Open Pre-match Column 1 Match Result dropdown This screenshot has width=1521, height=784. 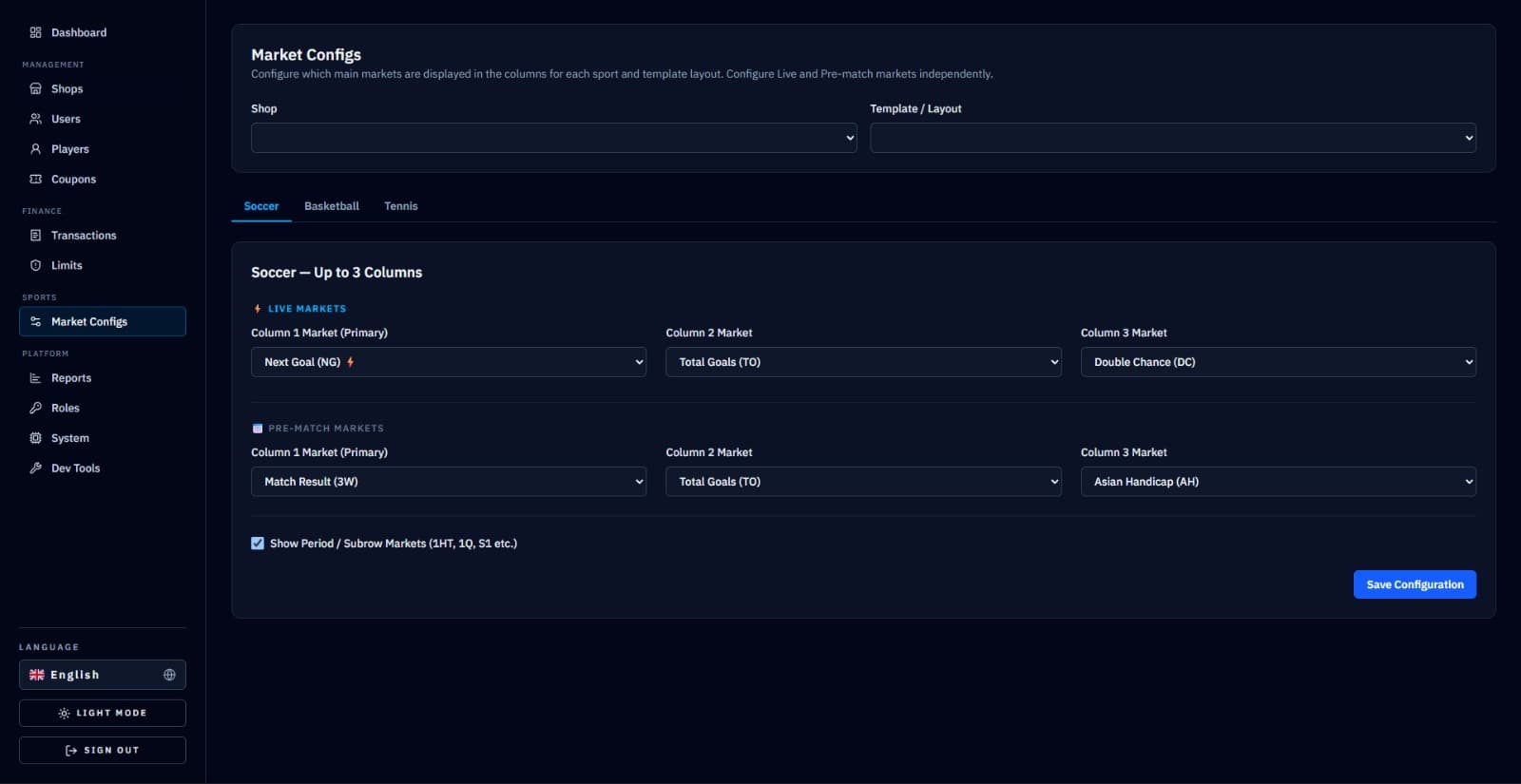point(449,482)
